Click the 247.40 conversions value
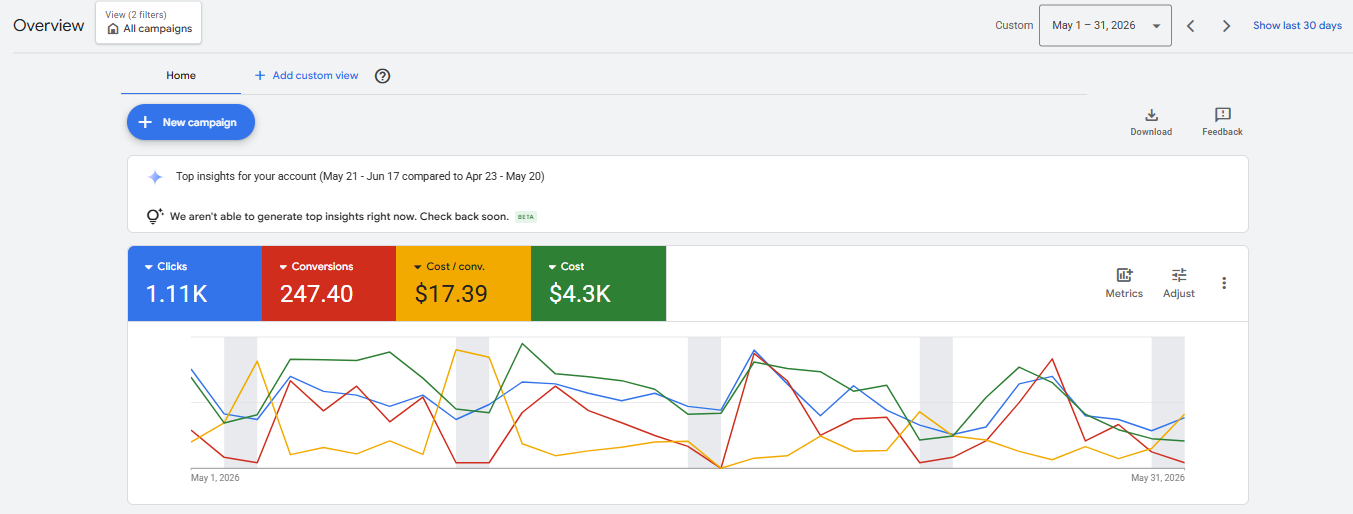The height and width of the screenshot is (514, 1353). pyautogui.click(x=316, y=294)
